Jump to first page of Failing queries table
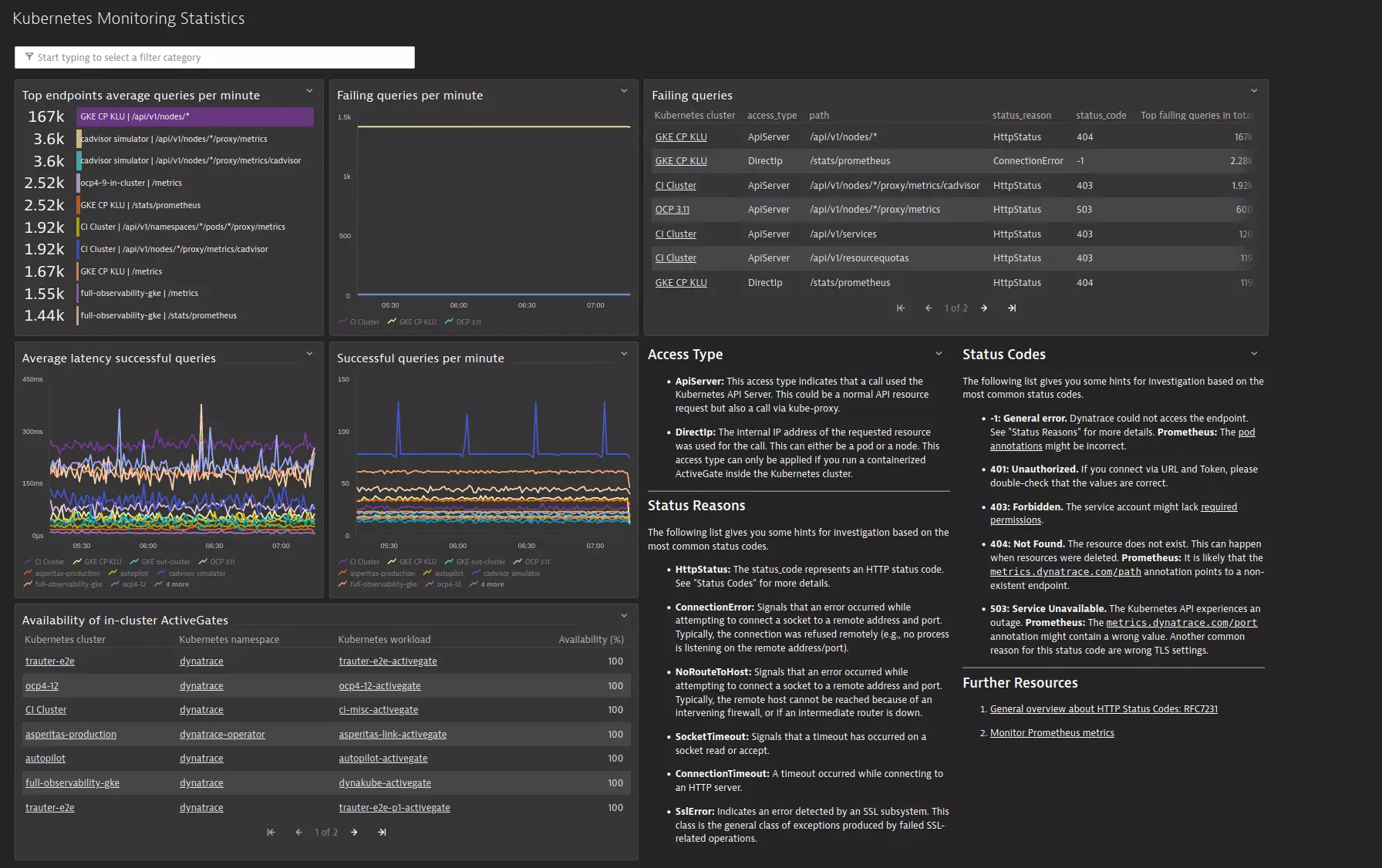The width and height of the screenshot is (1382, 868). click(x=900, y=308)
